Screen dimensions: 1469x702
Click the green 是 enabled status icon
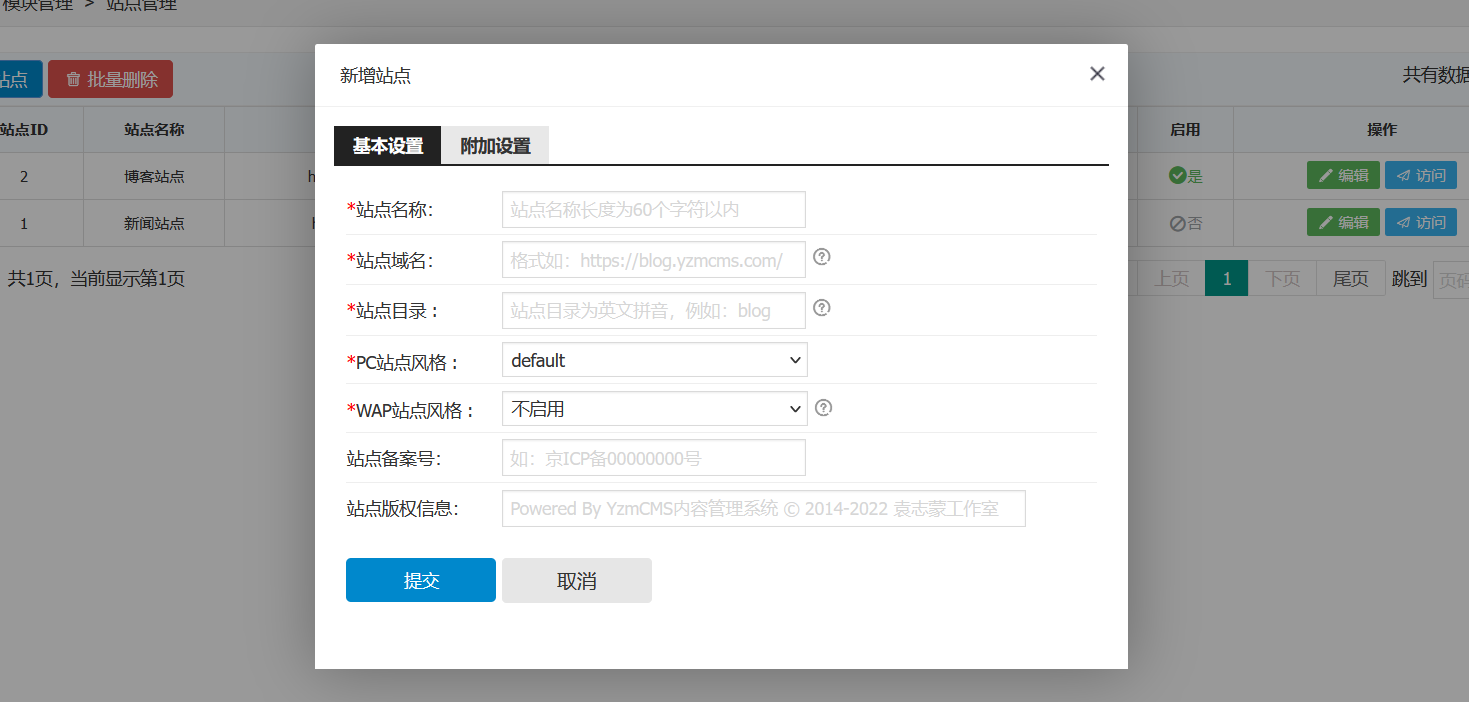[x=1177, y=176]
